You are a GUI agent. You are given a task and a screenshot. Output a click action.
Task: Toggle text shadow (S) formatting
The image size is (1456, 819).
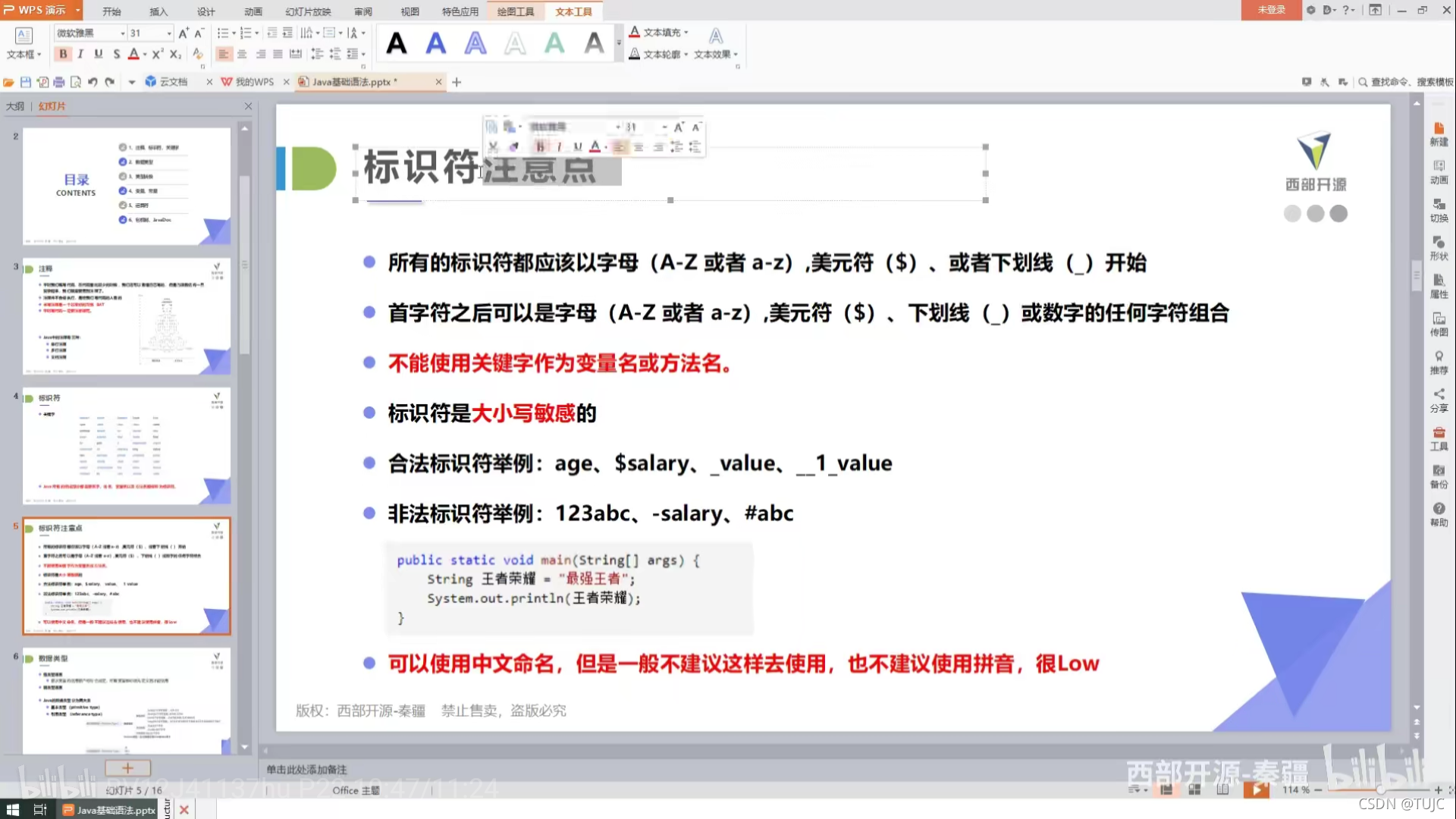[116, 54]
